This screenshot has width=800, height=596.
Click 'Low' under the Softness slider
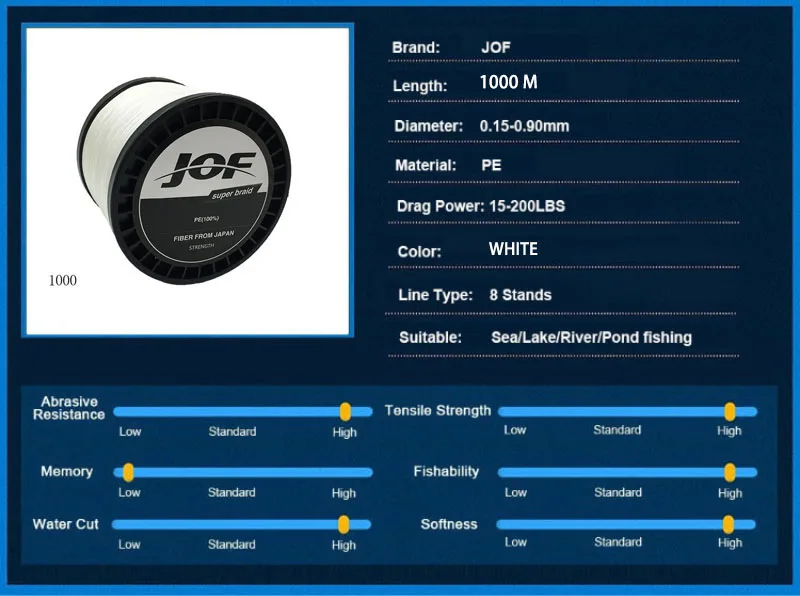click(516, 542)
